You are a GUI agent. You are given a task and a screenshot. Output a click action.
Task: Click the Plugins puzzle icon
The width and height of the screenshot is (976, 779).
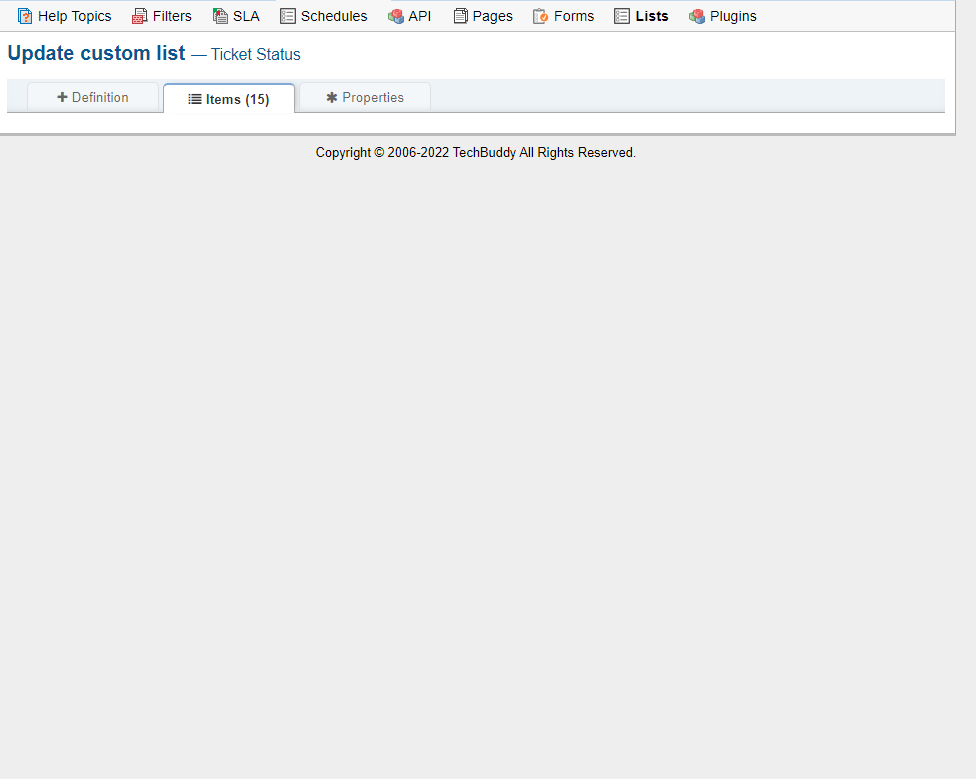click(x=694, y=15)
